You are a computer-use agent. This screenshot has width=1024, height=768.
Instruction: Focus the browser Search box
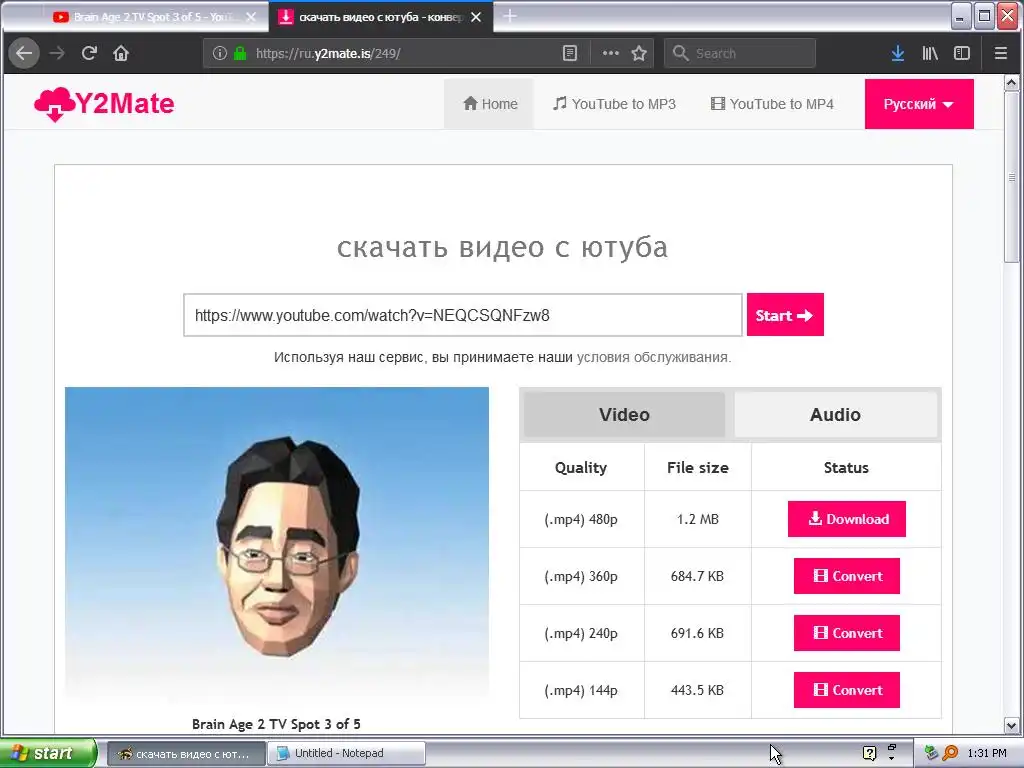(x=740, y=54)
